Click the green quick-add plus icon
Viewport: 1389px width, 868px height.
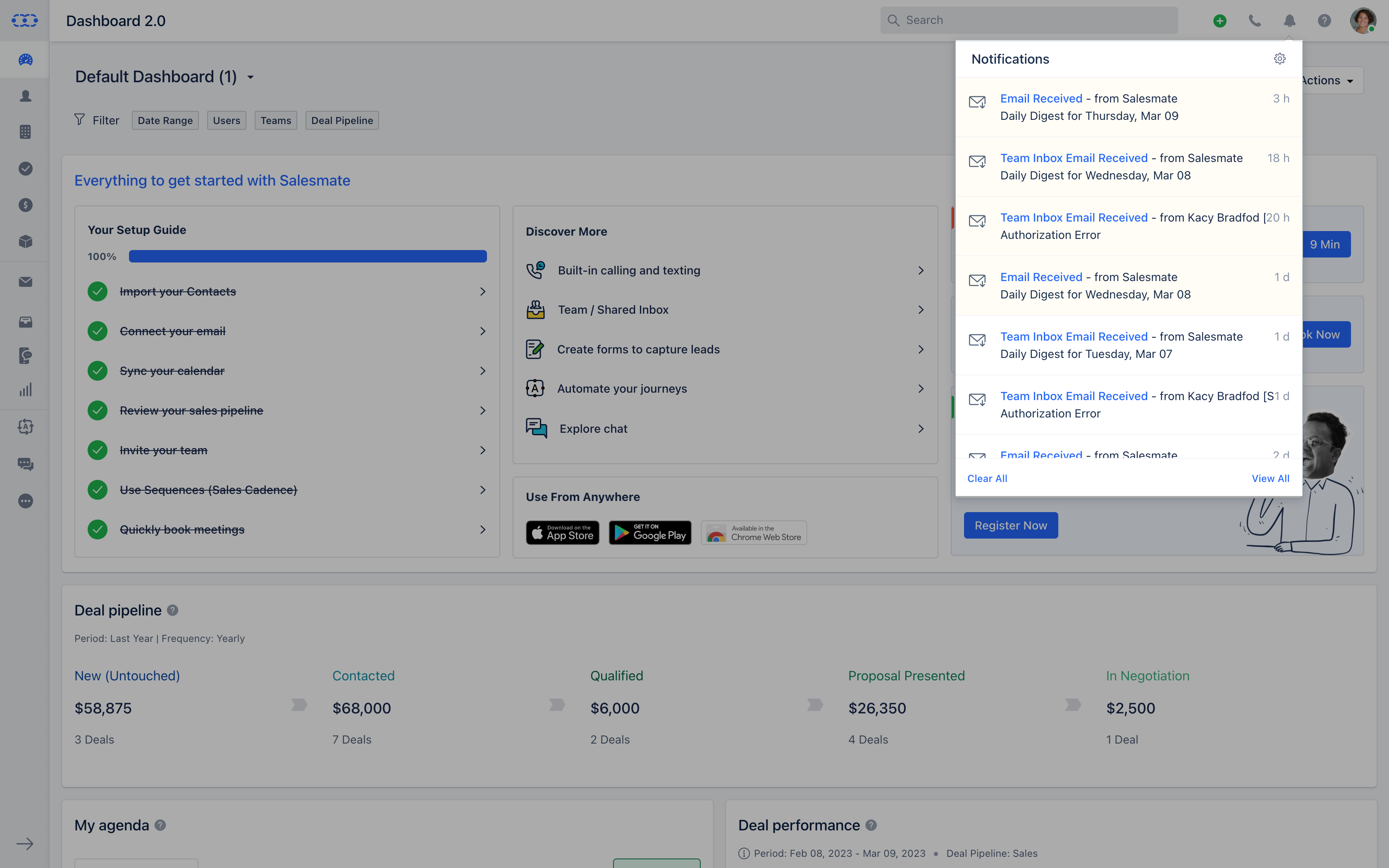point(1220,21)
